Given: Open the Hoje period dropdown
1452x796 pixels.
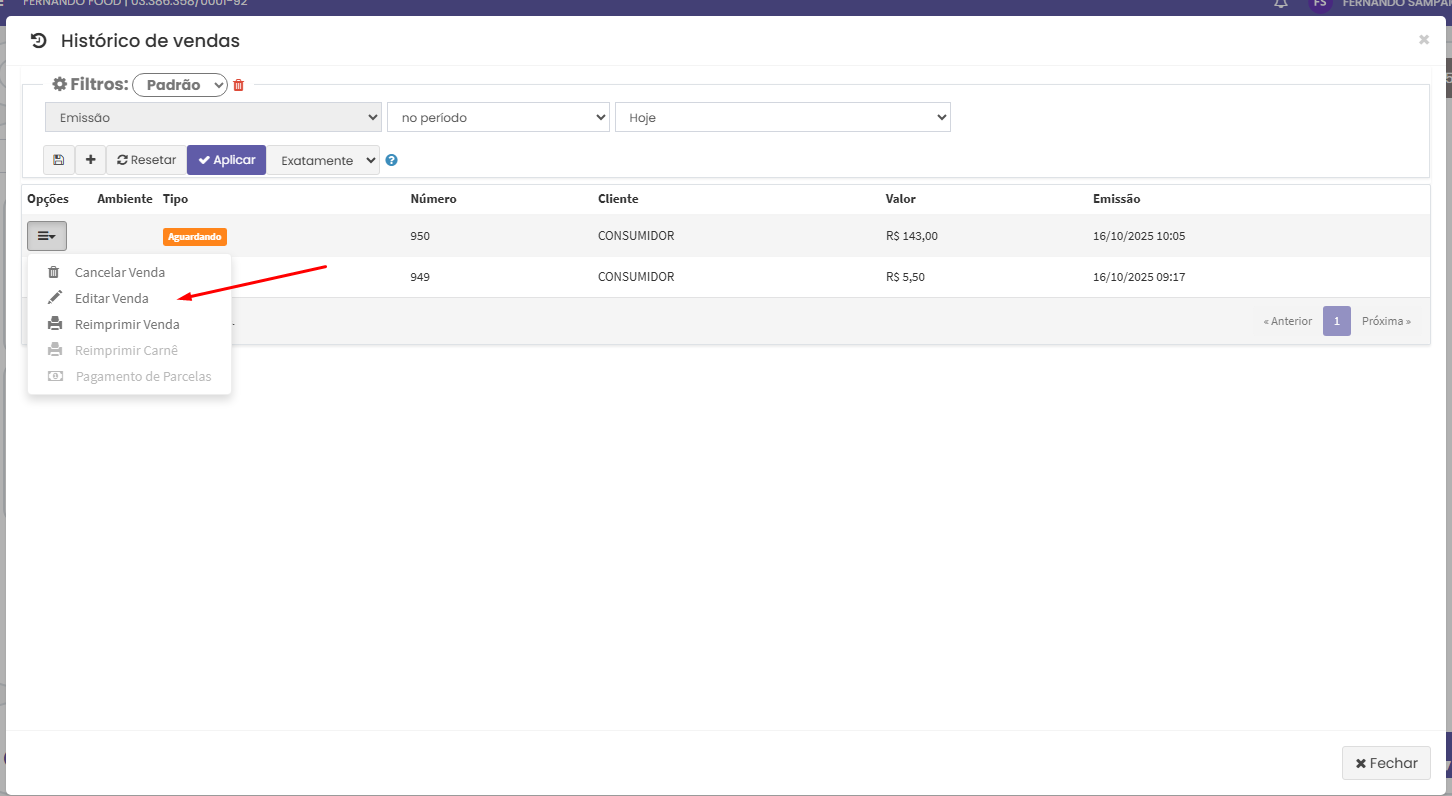Looking at the screenshot, I should coord(782,118).
